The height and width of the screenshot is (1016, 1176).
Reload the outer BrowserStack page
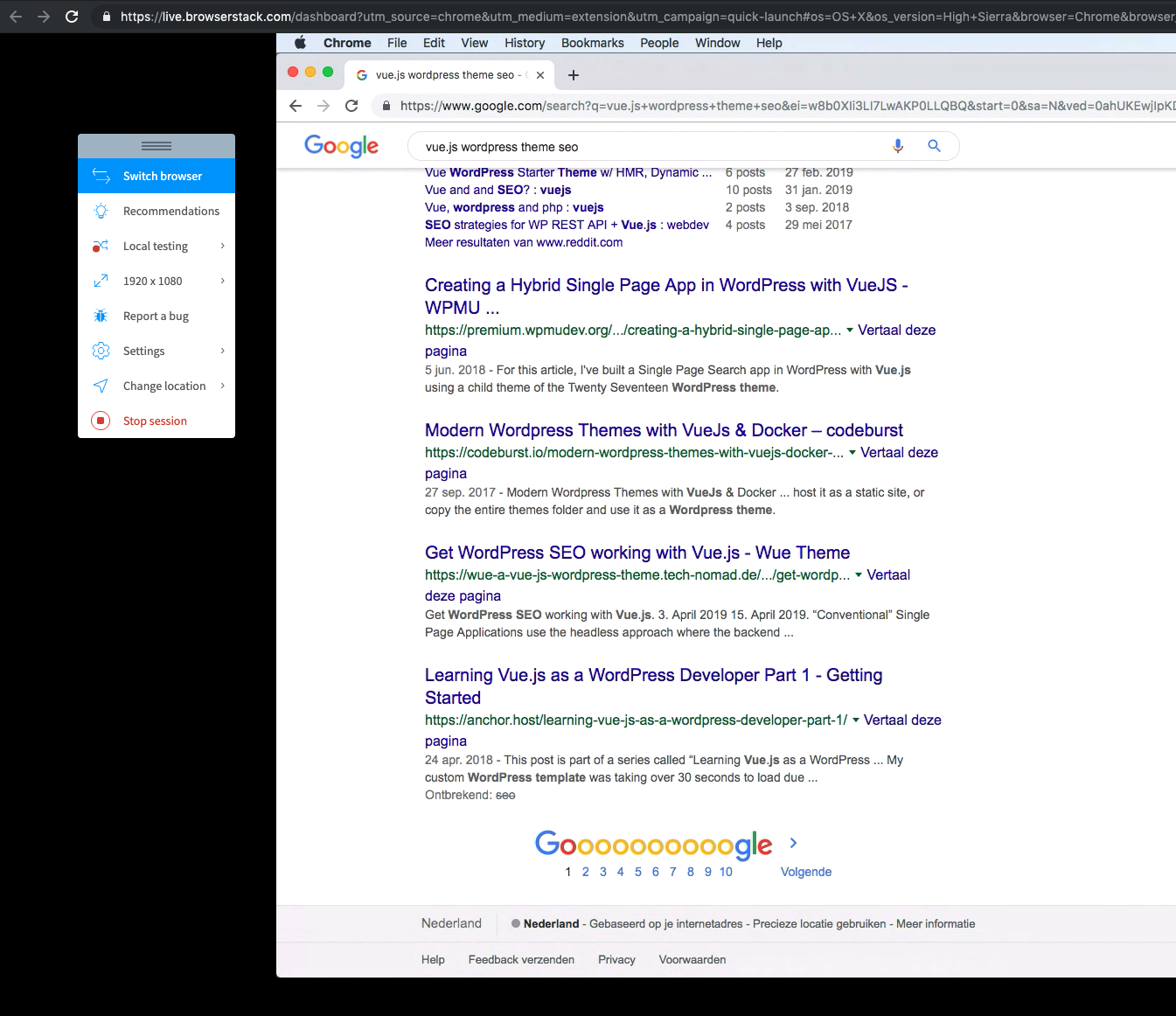(72, 17)
